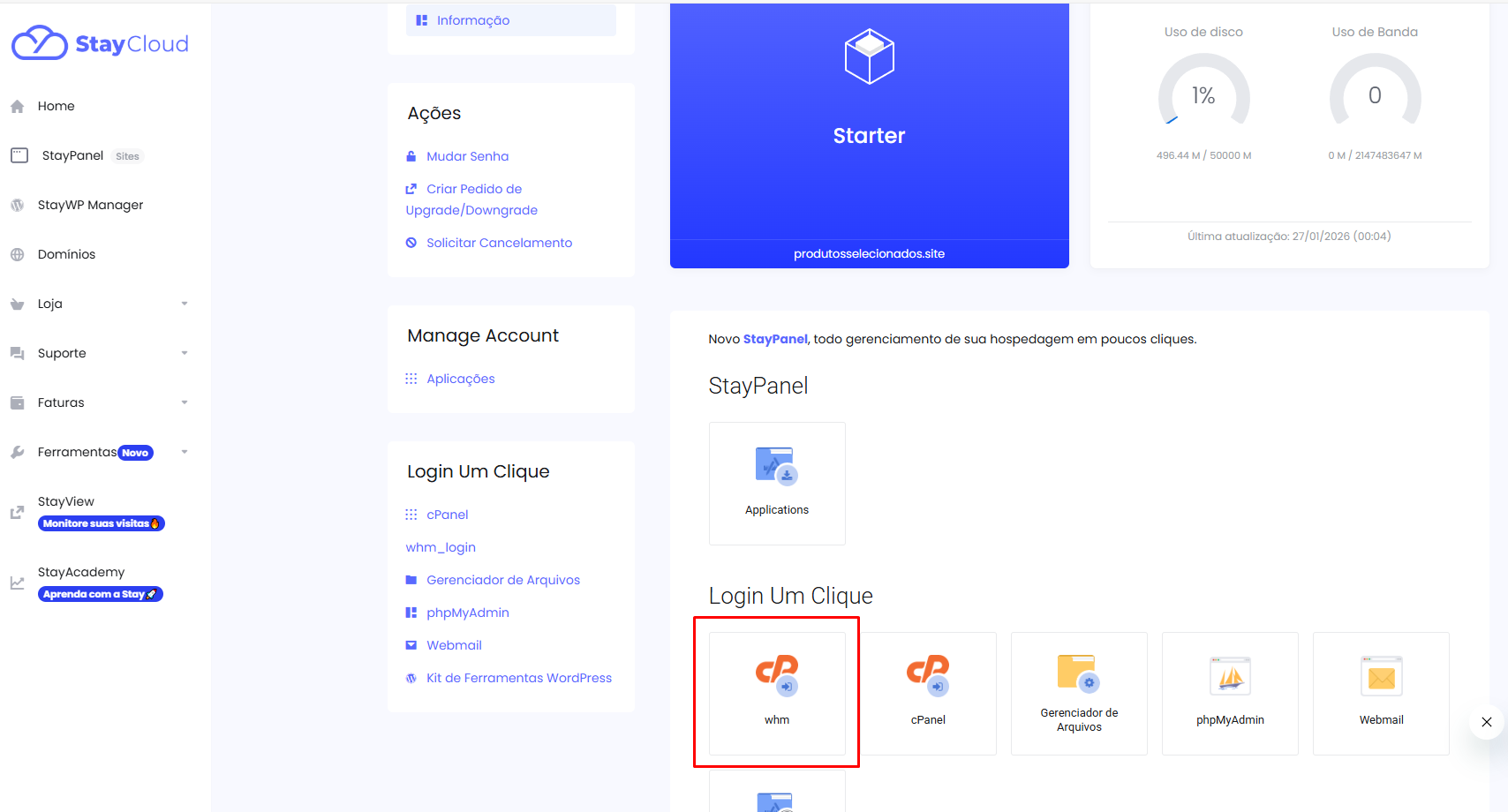1508x812 pixels.
Task: Expand the Faturas sidebar menu
Action: click(x=185, y=402)
